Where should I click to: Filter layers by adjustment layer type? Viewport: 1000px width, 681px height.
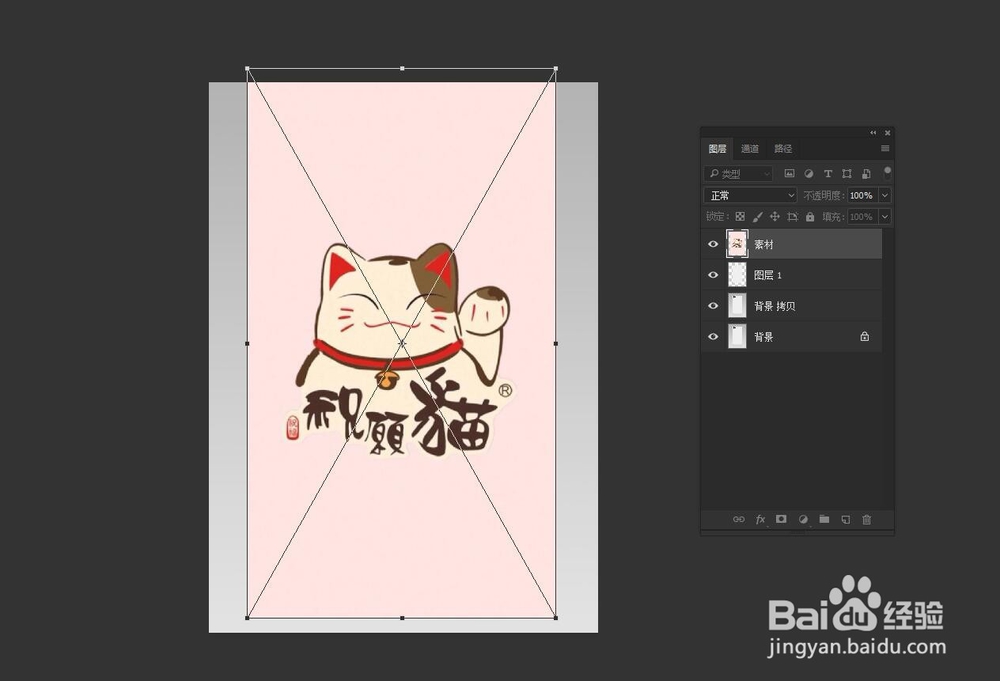click(808, 173)
